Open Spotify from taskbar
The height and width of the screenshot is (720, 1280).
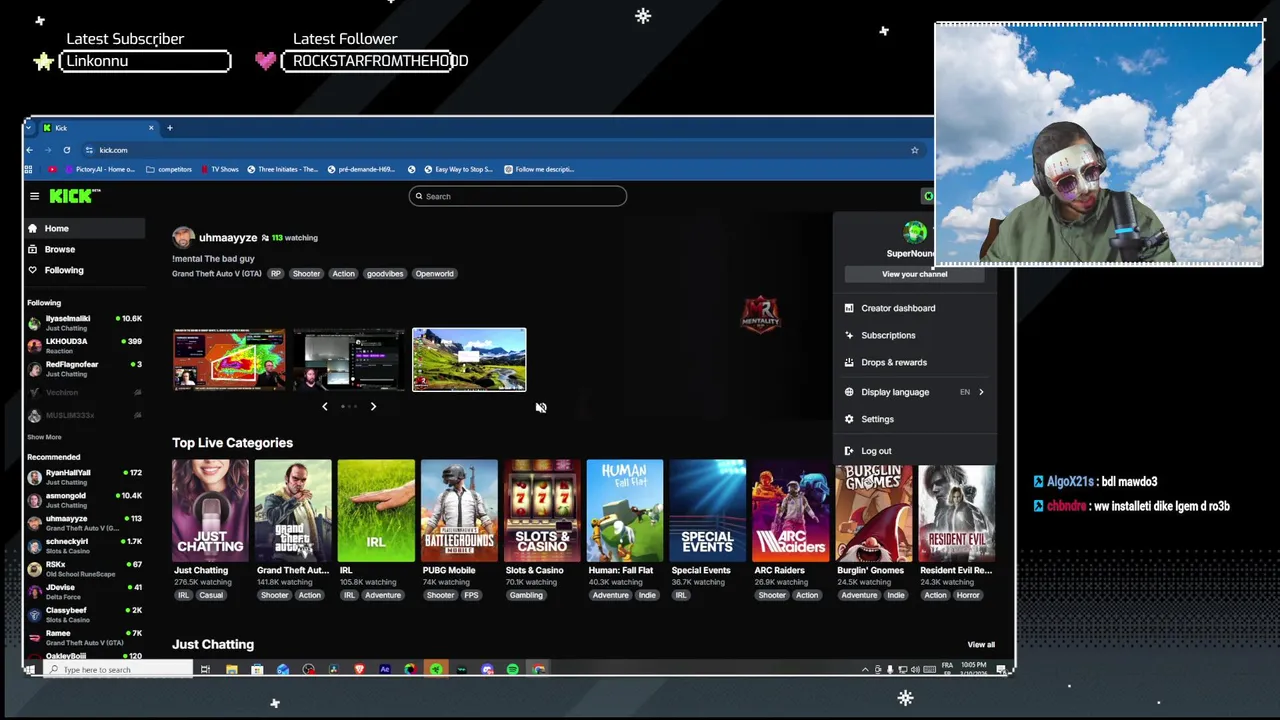pos(513,669)
